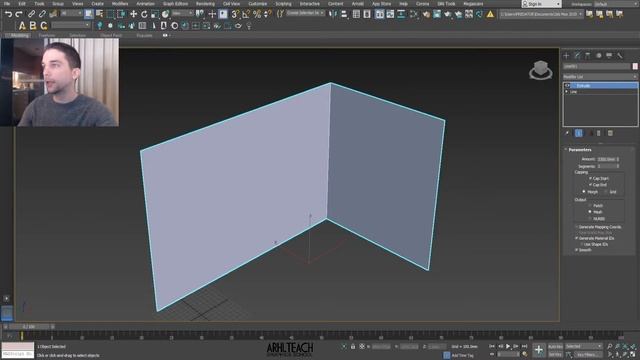640x360 pixels.
Task: Toggle Show End Result icon in stack
Action: pyautogui.click(x=579, y=133)
